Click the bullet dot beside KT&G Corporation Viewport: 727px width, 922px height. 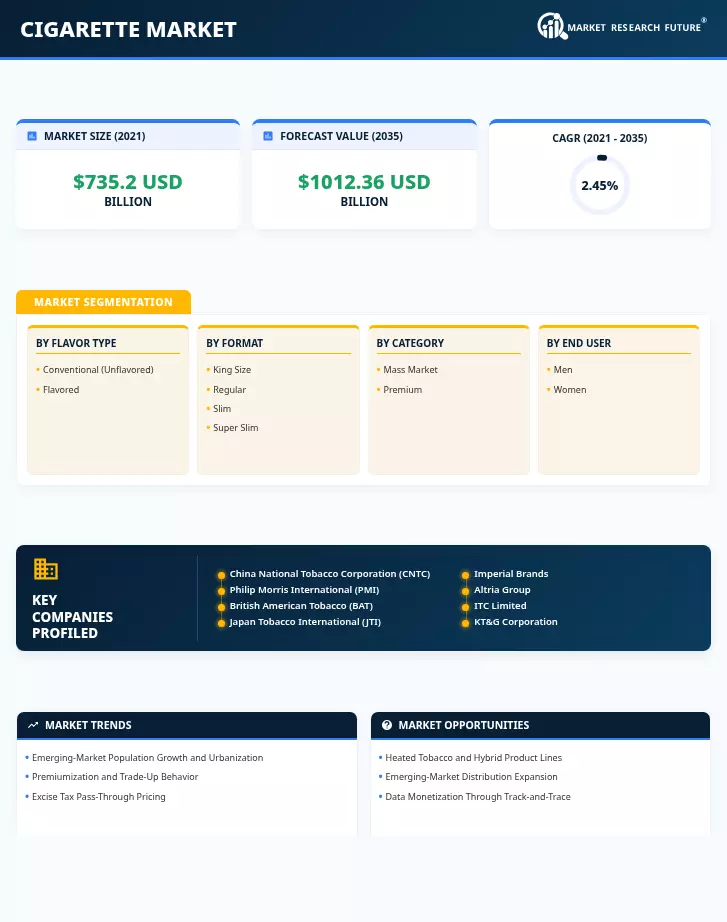pyautogui.click(x=465, y=623)
